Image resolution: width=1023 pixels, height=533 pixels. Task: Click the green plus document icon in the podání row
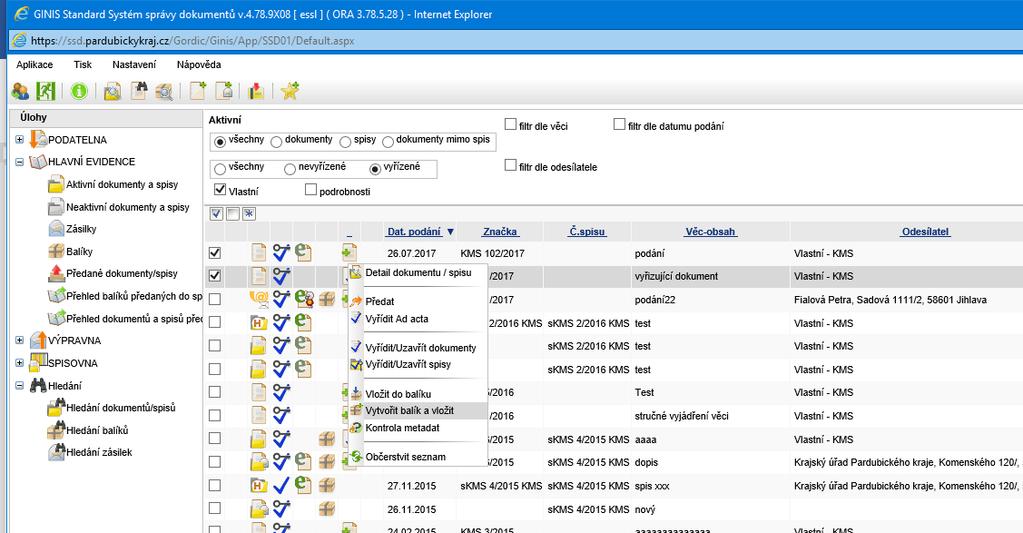[x=349, y=252]
